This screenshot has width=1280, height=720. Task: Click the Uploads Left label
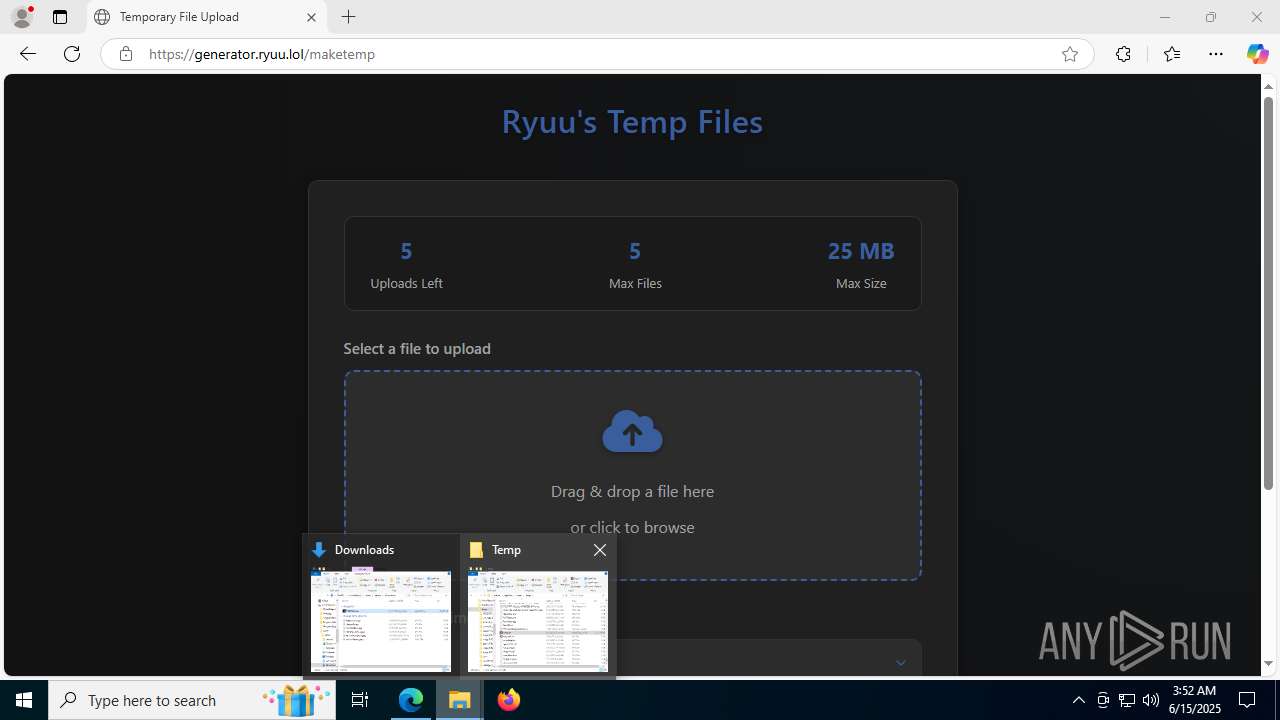(406, 283)
